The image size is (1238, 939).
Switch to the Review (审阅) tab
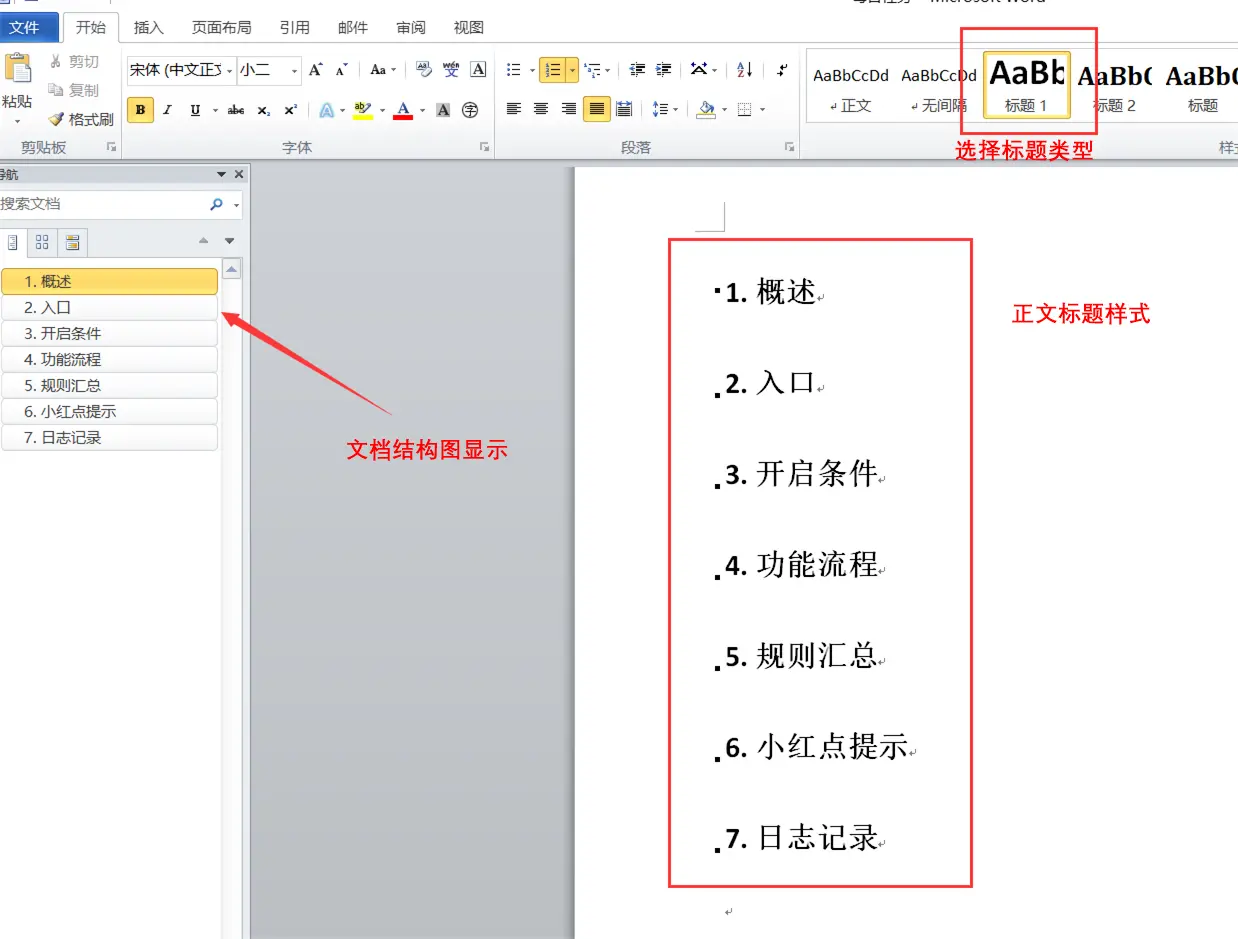(x=411, y=28)
